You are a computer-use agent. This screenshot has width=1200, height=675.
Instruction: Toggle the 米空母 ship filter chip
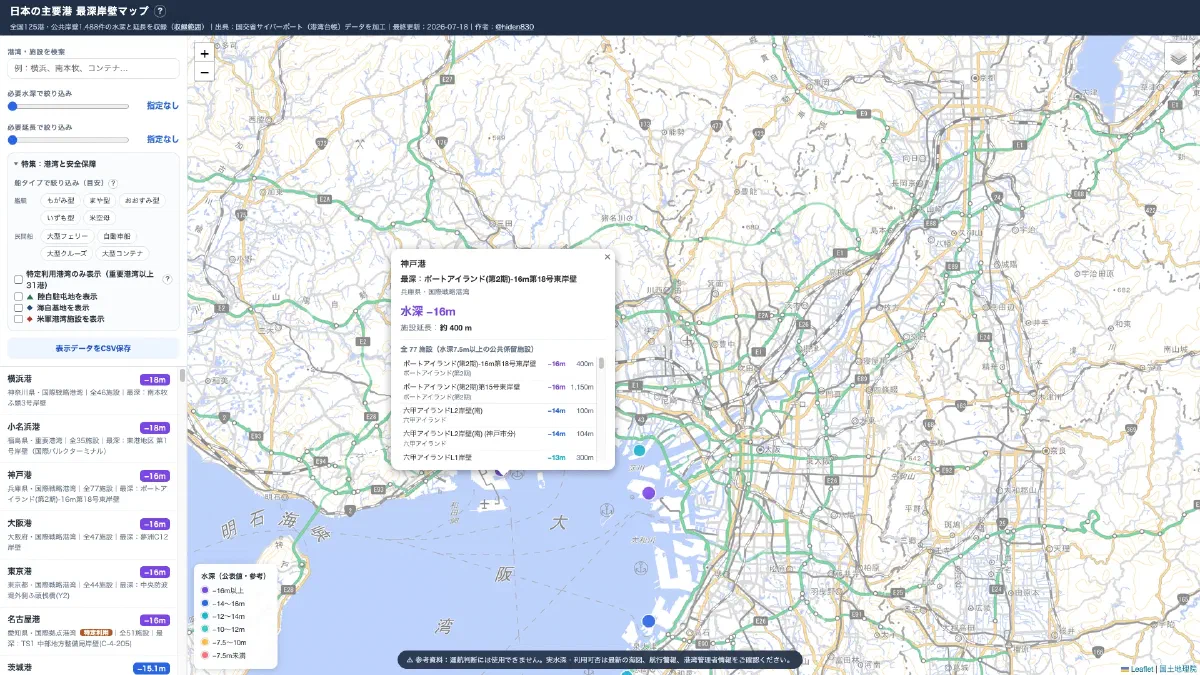coord(100,217)
